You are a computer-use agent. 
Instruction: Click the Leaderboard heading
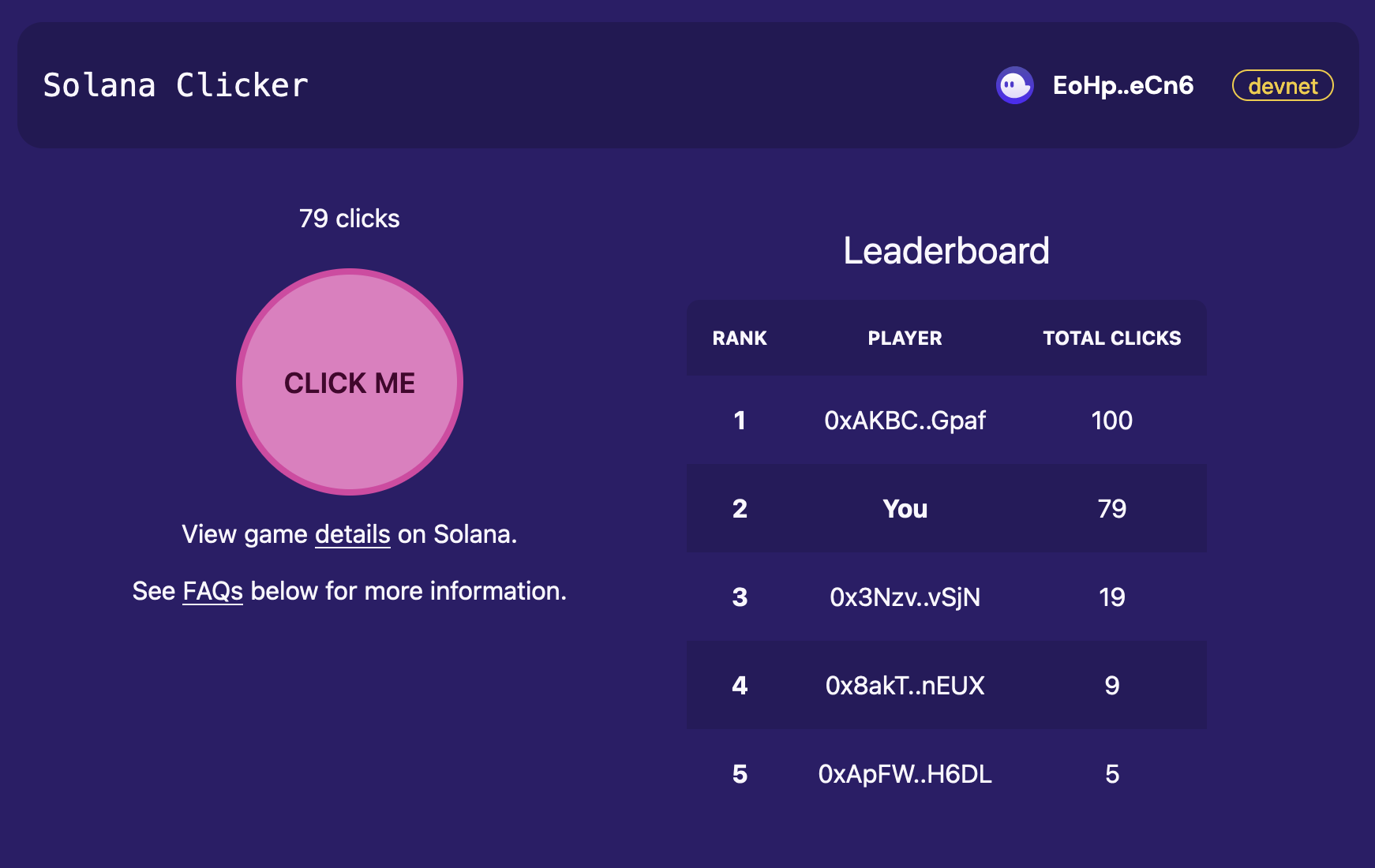click(x=946, y=251)
